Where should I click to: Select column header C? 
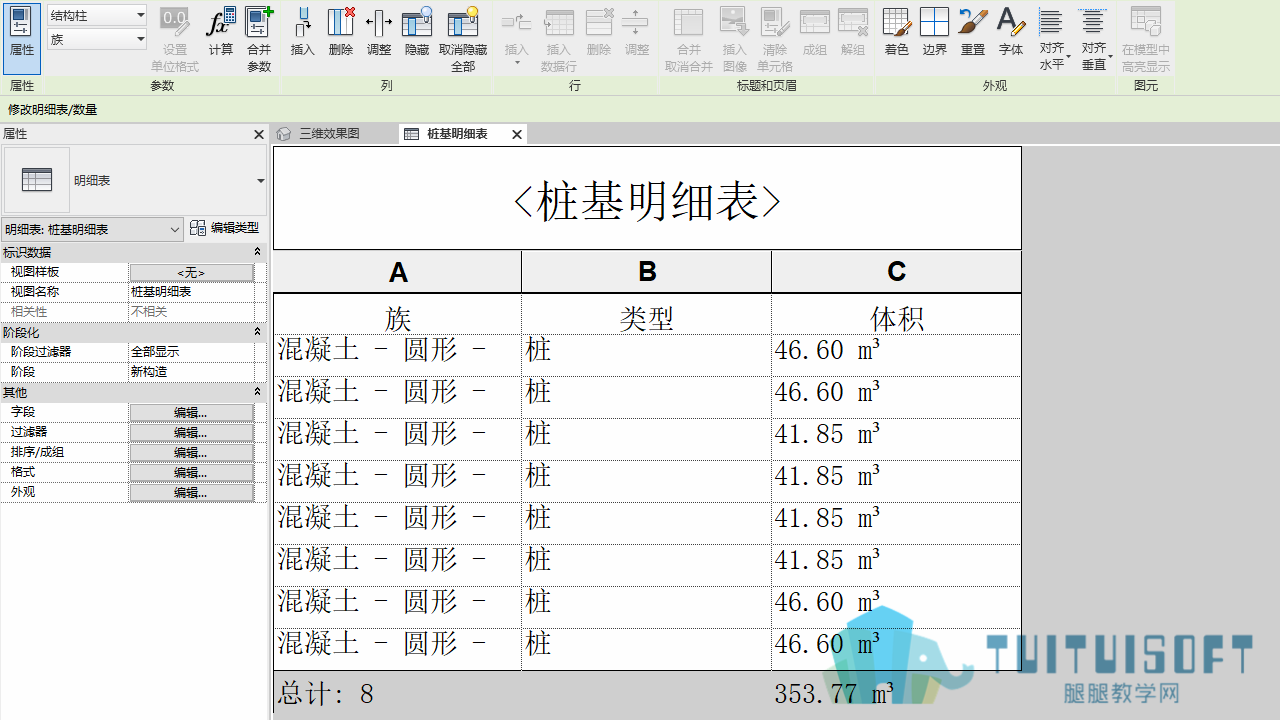[x=896, y=272]
